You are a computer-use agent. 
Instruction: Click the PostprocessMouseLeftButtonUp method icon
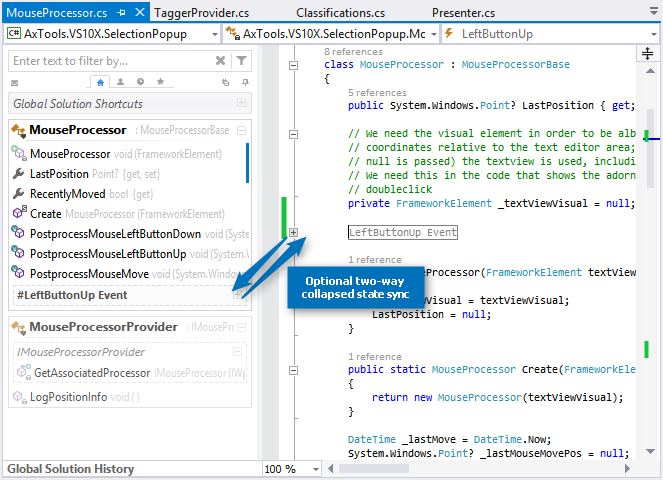[18, 252]
